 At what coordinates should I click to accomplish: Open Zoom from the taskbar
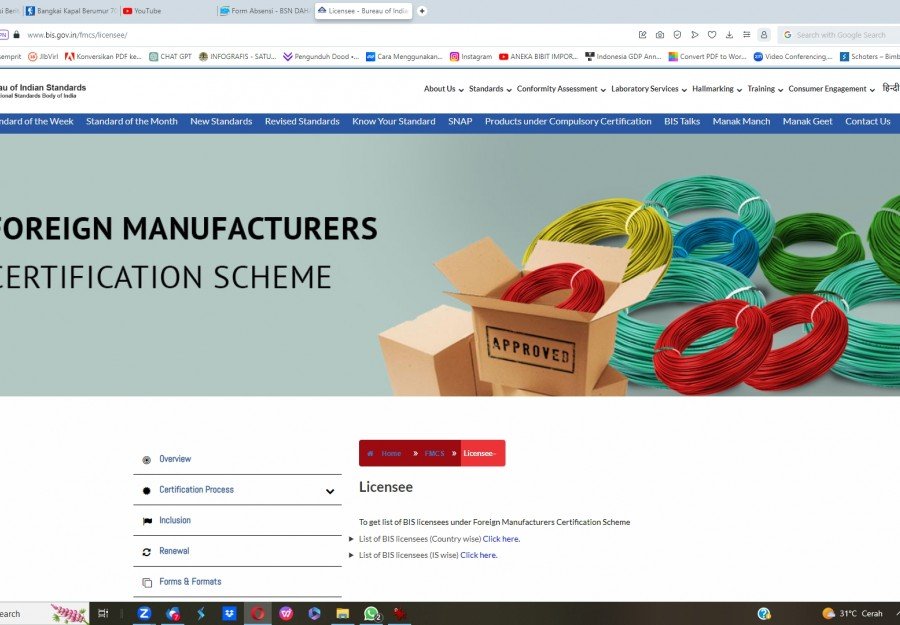pos(144,614)
